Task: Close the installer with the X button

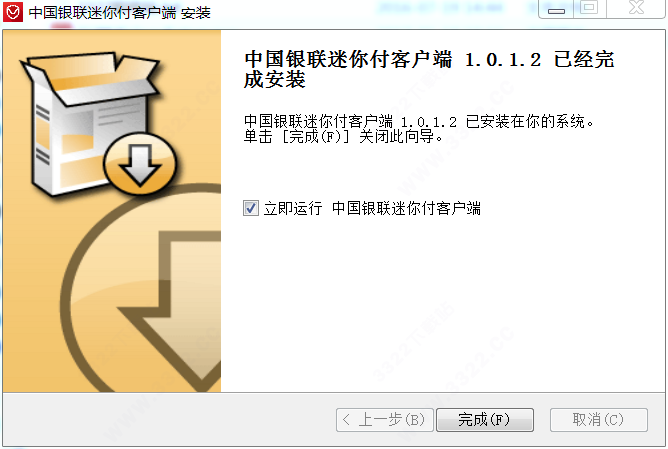Action: click(636, 9)
